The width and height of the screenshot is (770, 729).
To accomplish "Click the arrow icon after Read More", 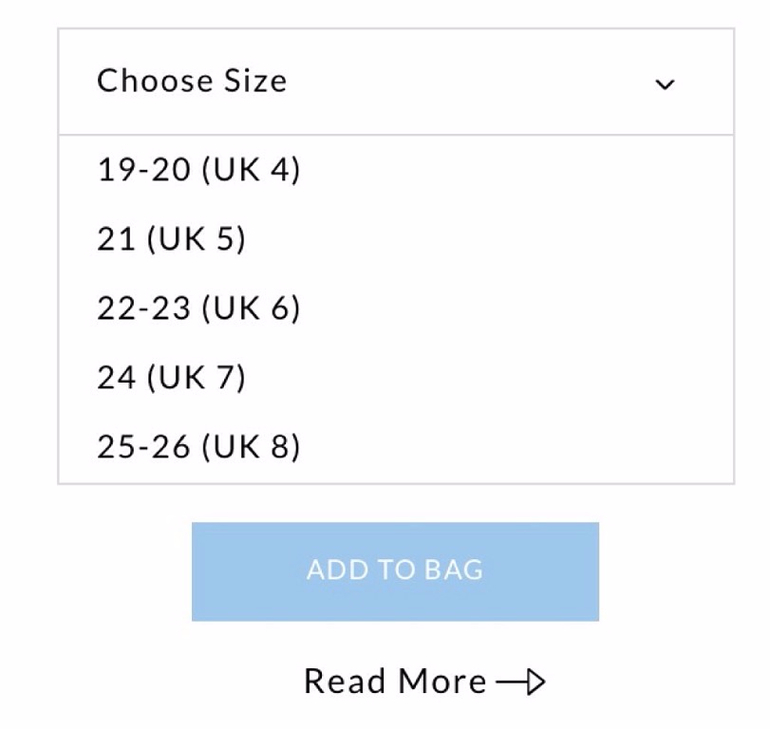I will 522,682.
